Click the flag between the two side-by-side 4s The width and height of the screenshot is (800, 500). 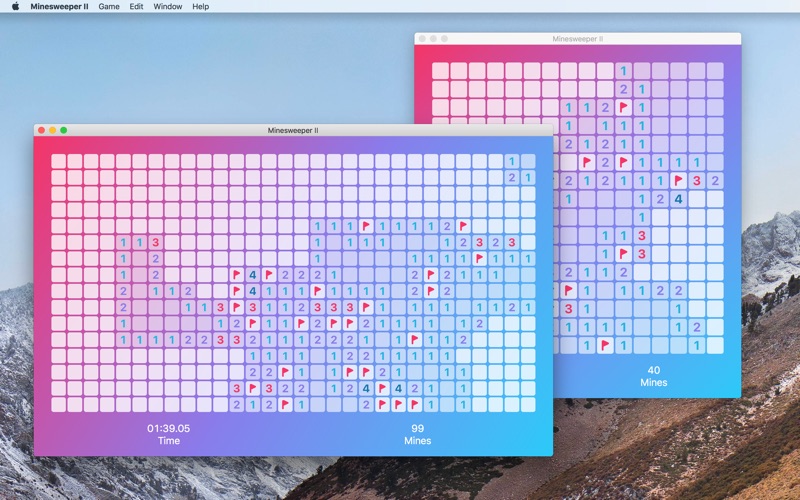(382, 389)
